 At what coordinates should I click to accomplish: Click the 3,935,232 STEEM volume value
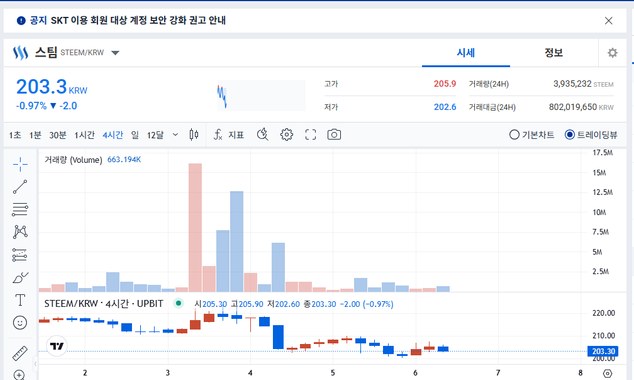pyautogui.click(x=583, y=84)
